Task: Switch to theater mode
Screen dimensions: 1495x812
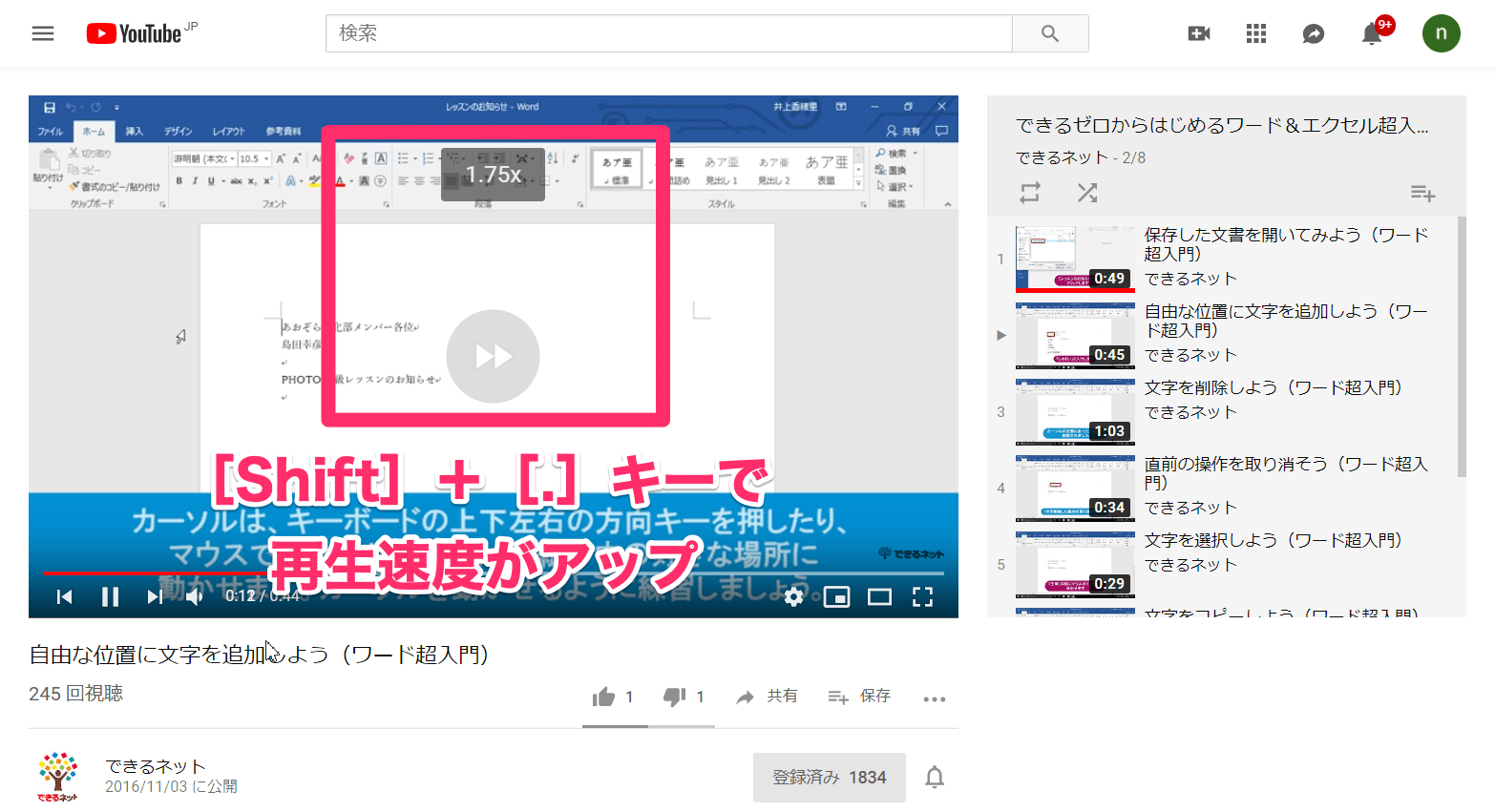Action: tap(879, 596)
